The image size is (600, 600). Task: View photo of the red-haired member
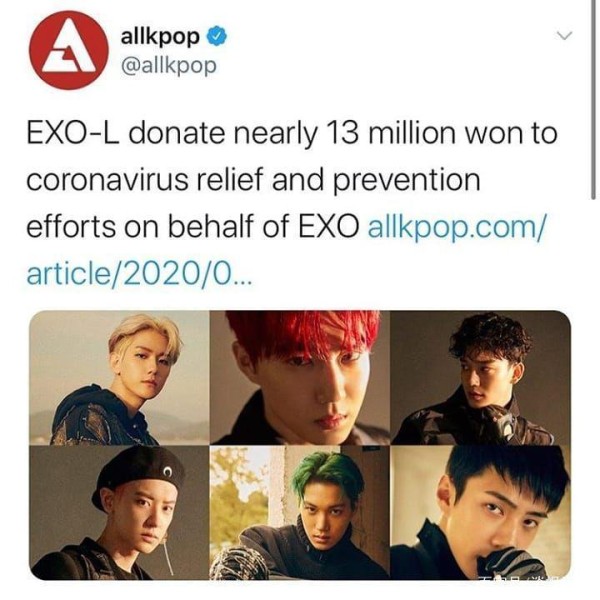pyautogui.click(x=300, y=378)
